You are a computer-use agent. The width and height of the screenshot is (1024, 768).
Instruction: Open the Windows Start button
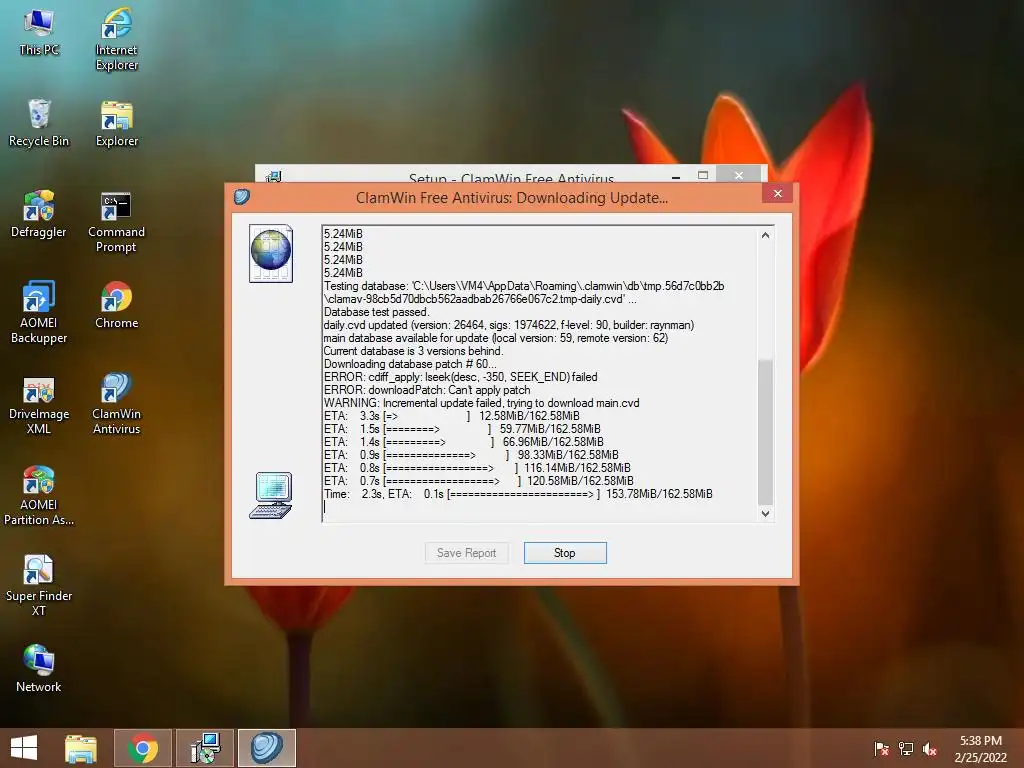click(24, 748)
